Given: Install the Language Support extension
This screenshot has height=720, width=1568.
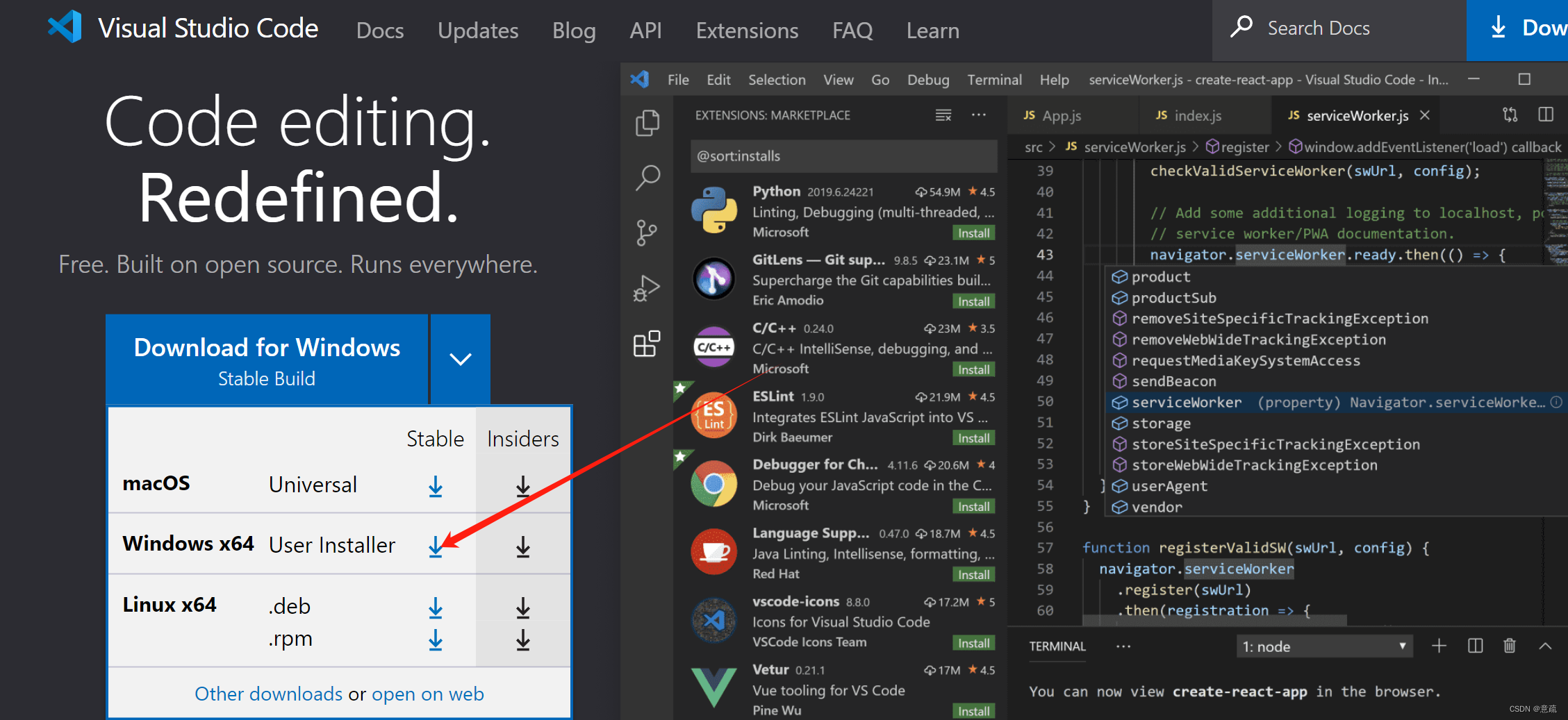Looking at the screenshot, I should [973, 575].
